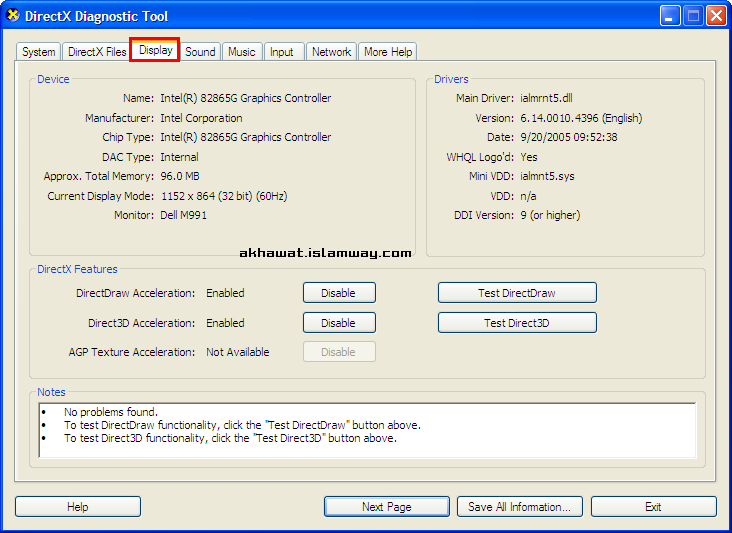Click DAC Type value 'Internal'
The image size is (732, 533).
pos(179,157)
